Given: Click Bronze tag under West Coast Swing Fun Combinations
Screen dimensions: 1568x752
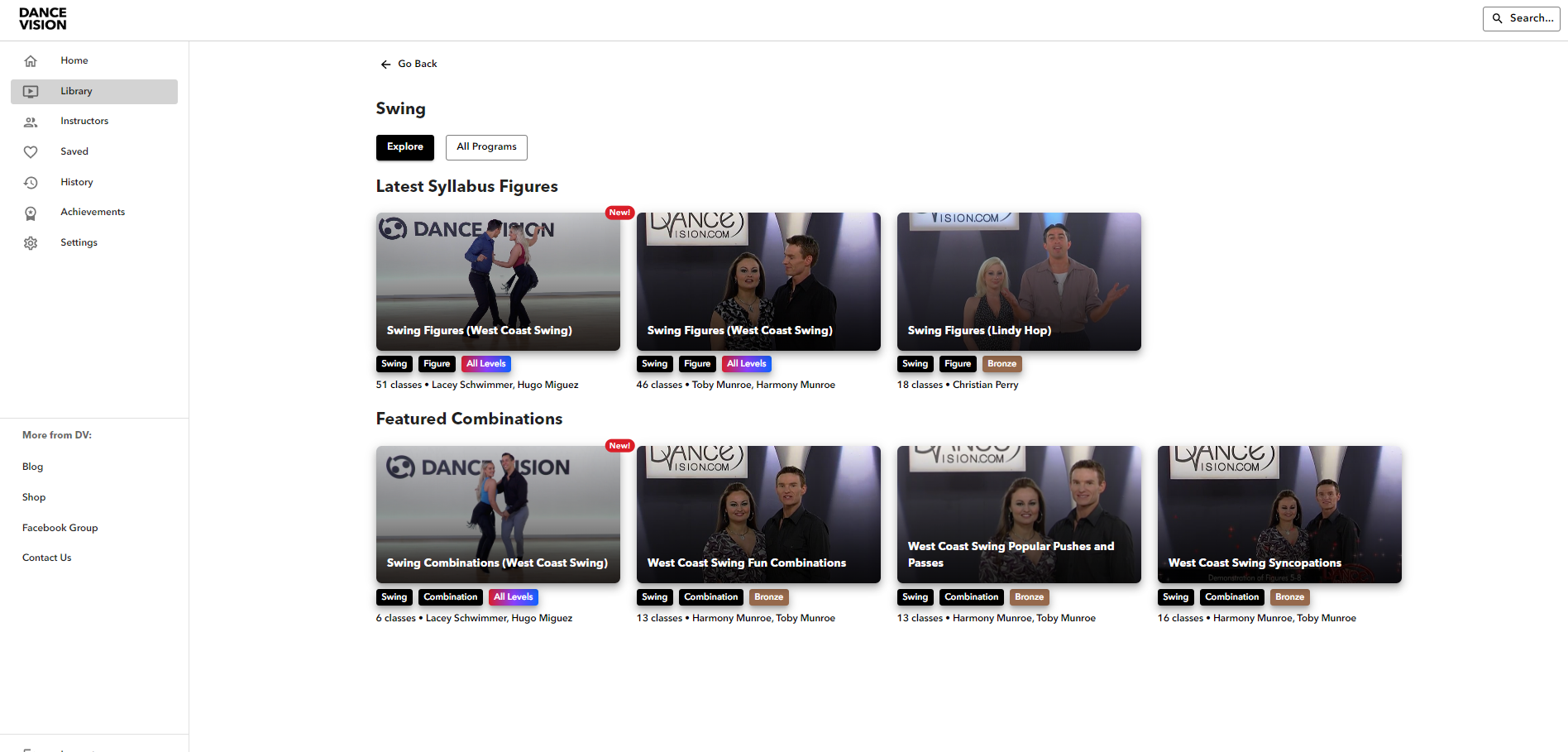Looking at the screenshot, I should click(x=768, y=597).
